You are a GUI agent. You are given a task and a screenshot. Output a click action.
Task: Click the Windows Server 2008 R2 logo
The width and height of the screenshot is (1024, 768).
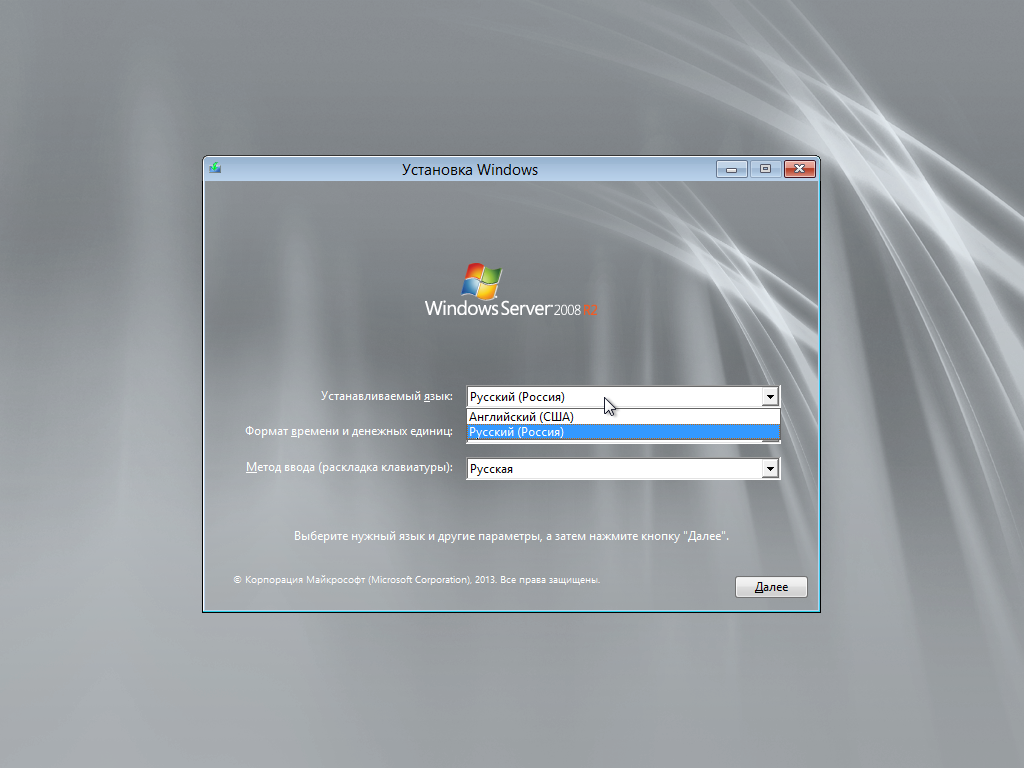coord(511,291)
